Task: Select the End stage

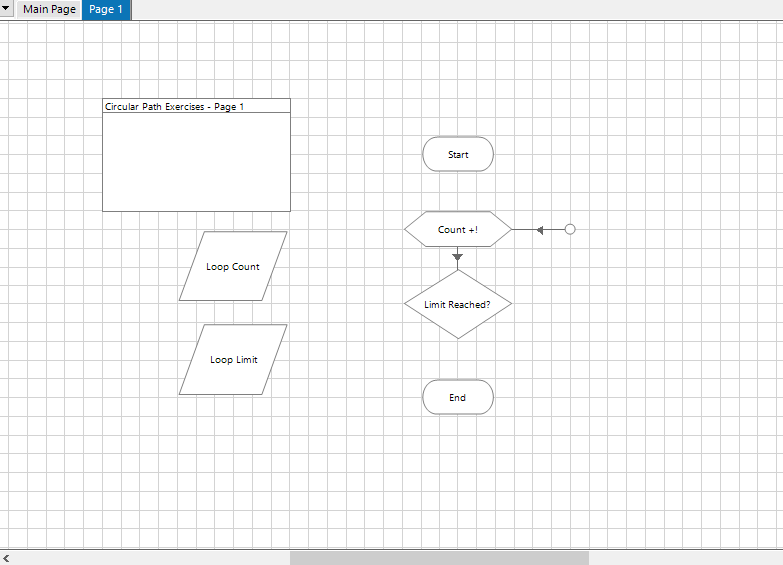Action: (458, 397)
